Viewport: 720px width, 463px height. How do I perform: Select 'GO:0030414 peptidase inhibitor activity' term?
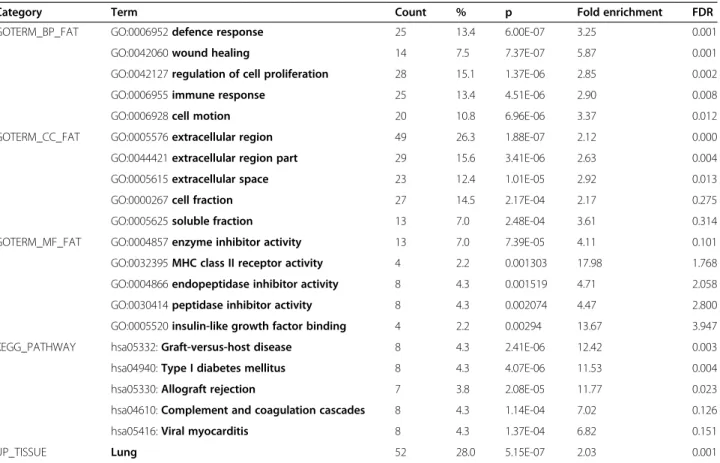(x=211, y=305)
